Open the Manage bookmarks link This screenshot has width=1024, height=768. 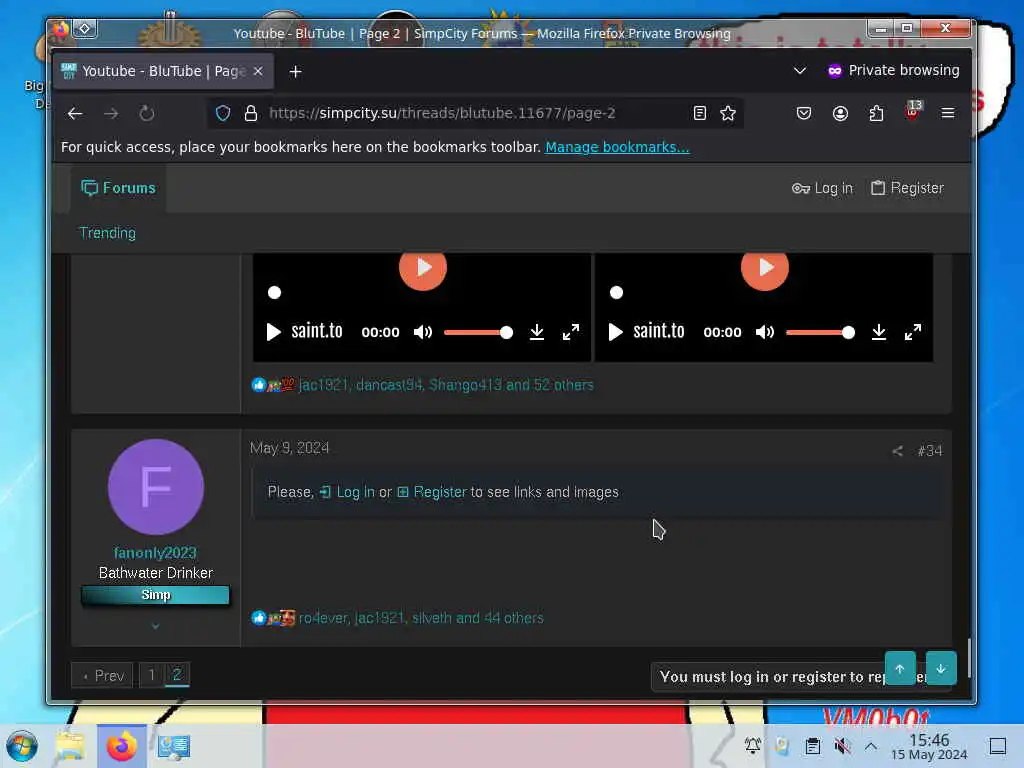click(617, 148)
